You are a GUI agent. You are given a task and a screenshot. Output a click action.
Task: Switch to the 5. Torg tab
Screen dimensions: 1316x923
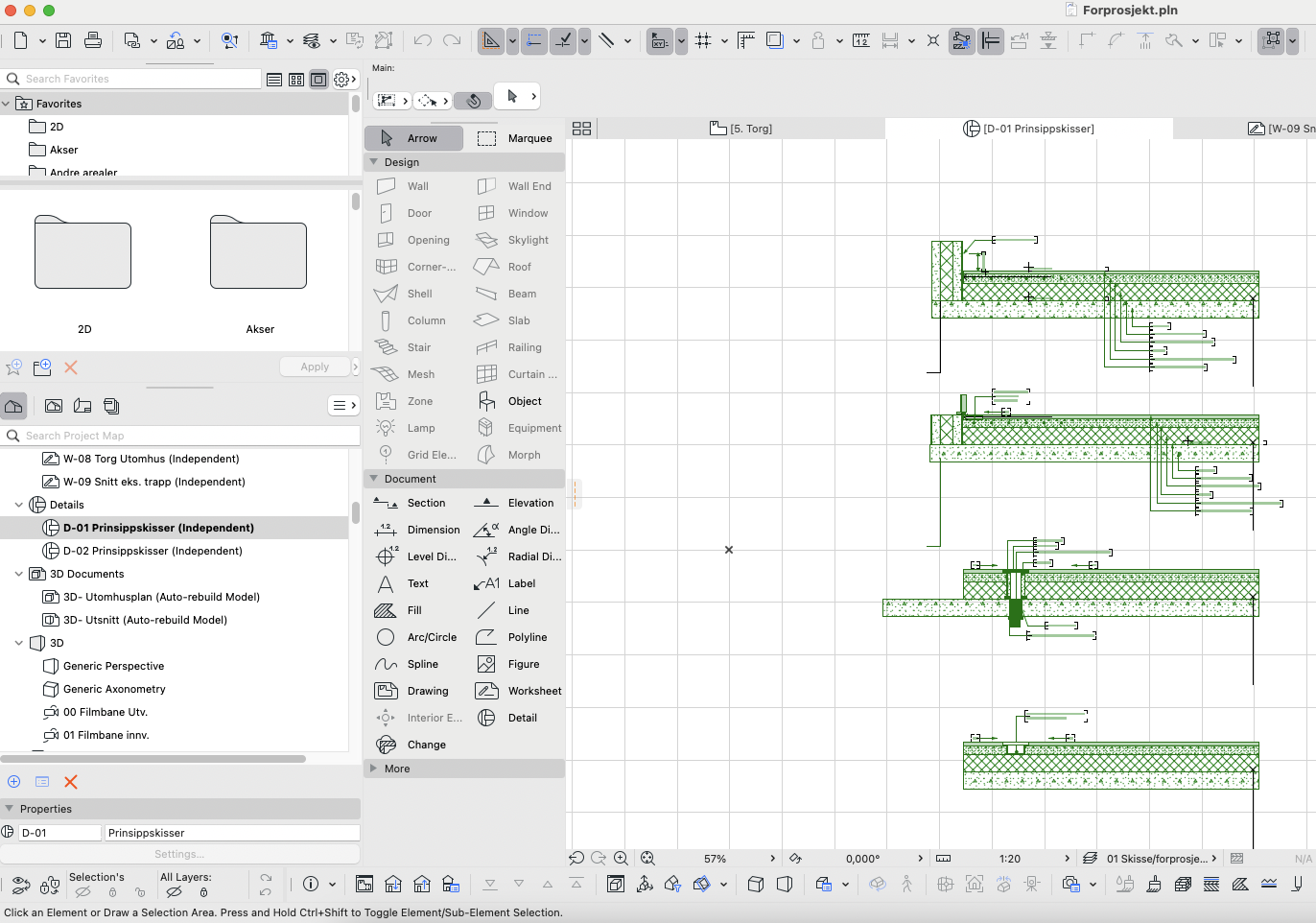pyautogui.click(x=740, y=129)
